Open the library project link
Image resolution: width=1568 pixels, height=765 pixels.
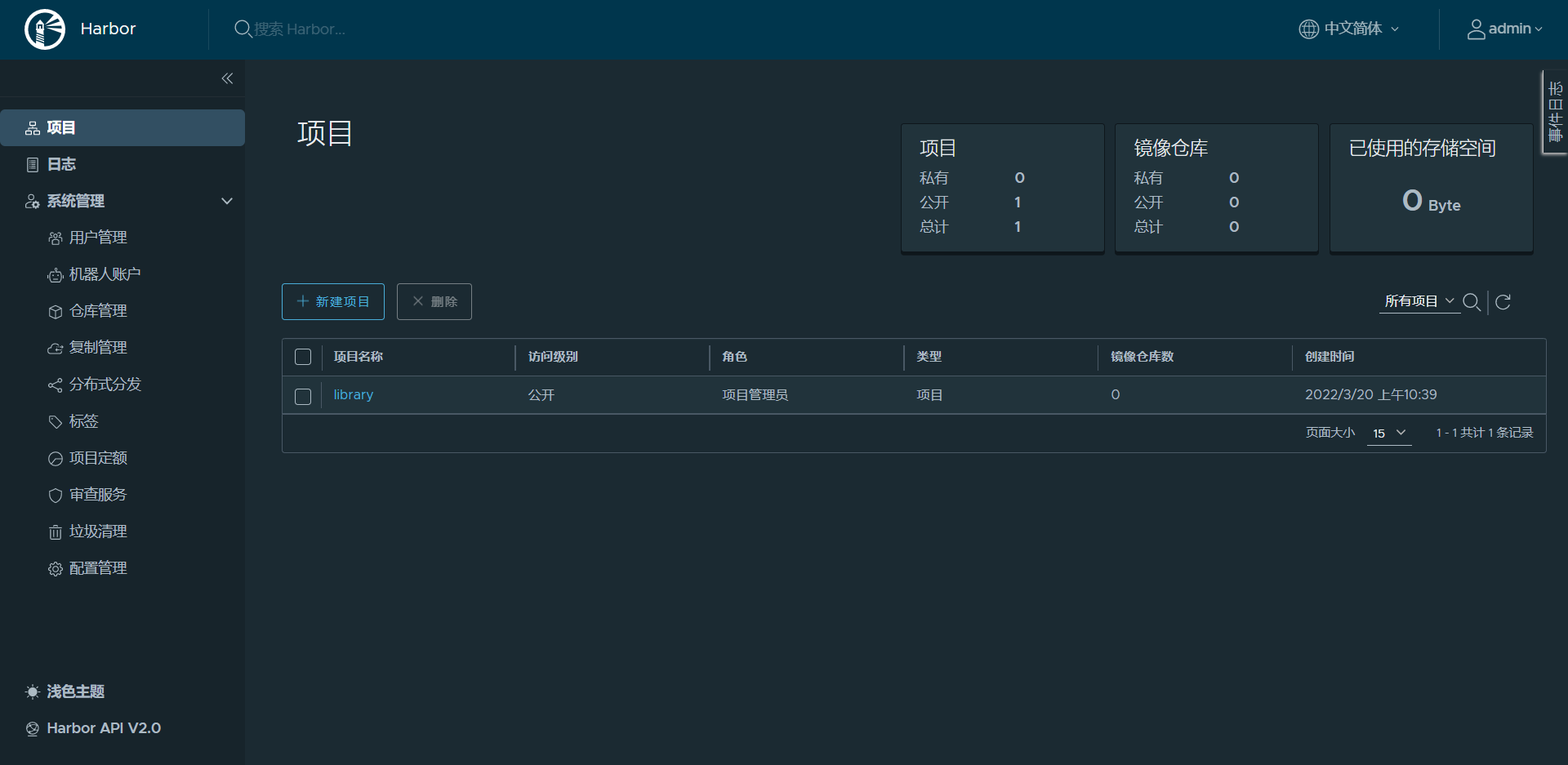(353, 394)
